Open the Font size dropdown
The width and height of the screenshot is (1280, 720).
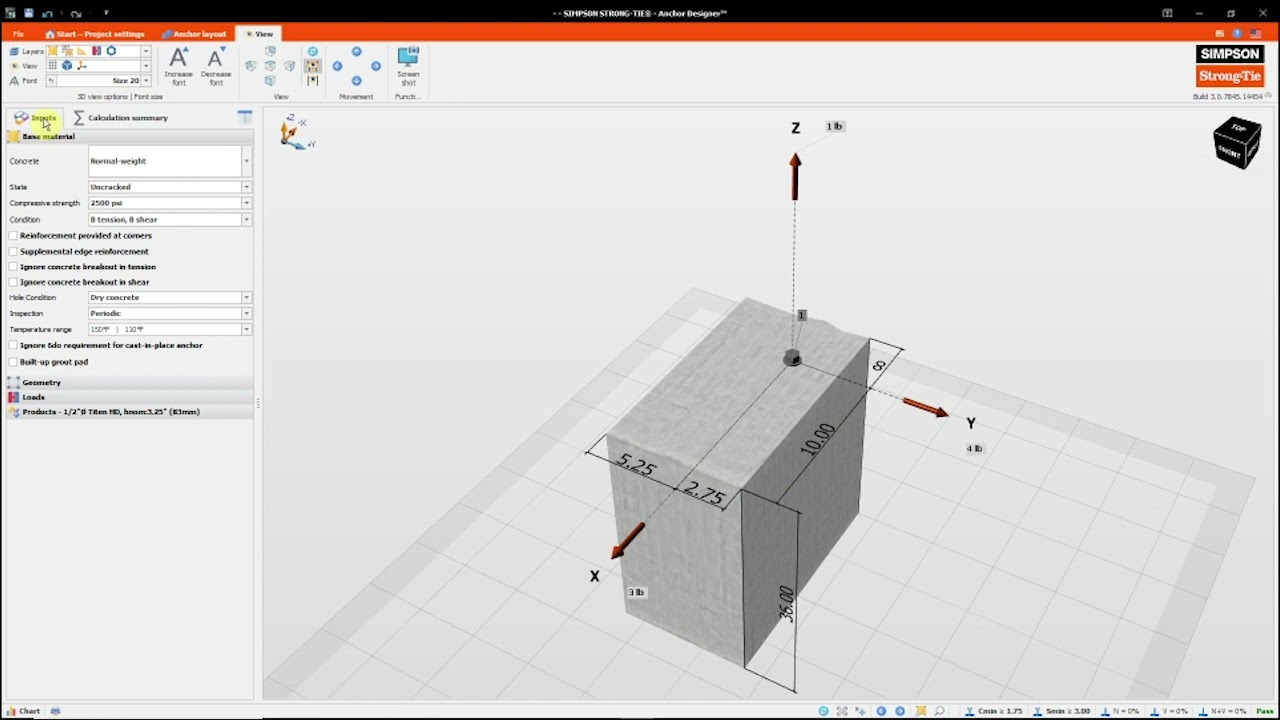tap(146, 81)
